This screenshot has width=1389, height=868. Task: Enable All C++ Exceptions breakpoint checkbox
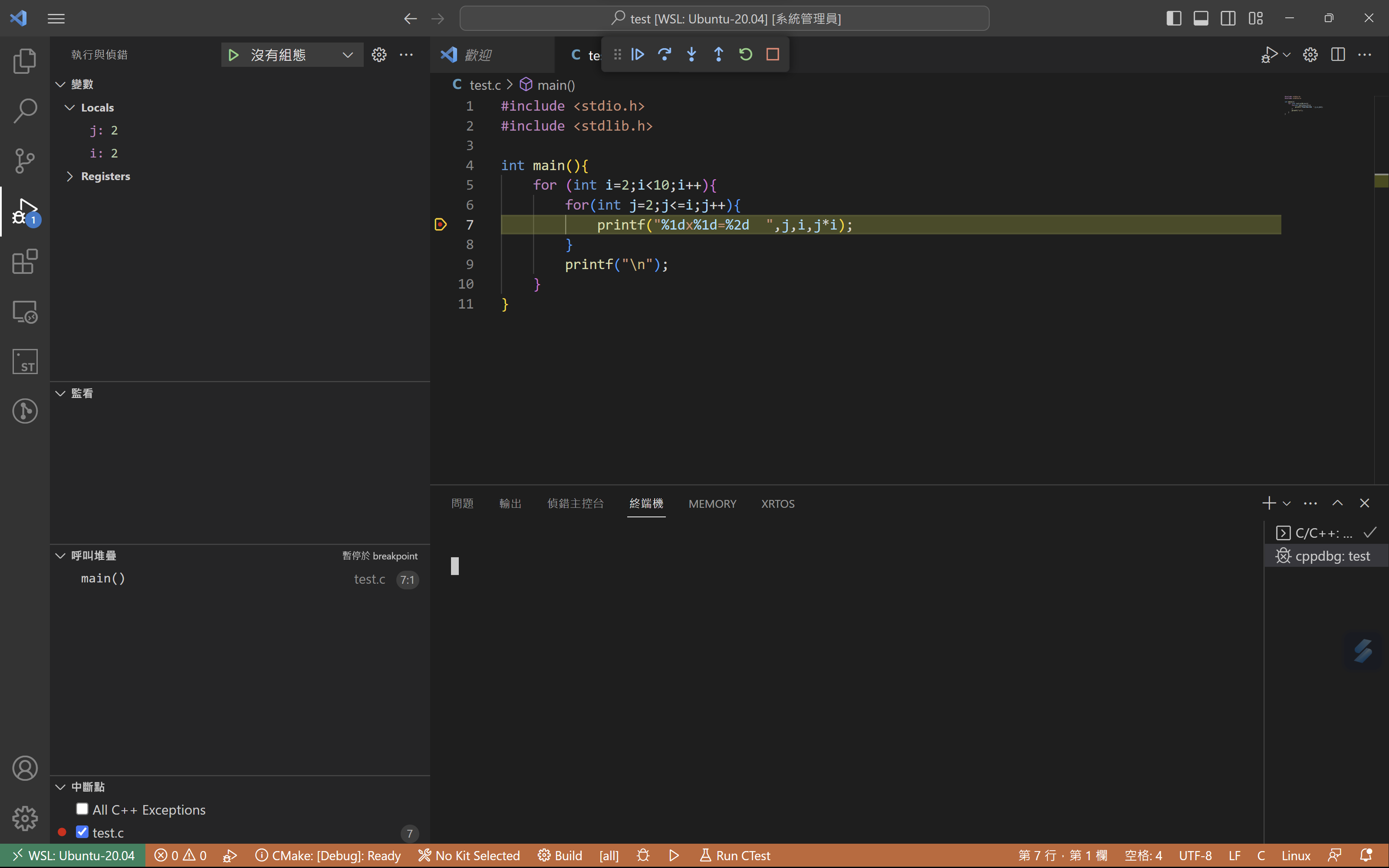tap(82, 809)
